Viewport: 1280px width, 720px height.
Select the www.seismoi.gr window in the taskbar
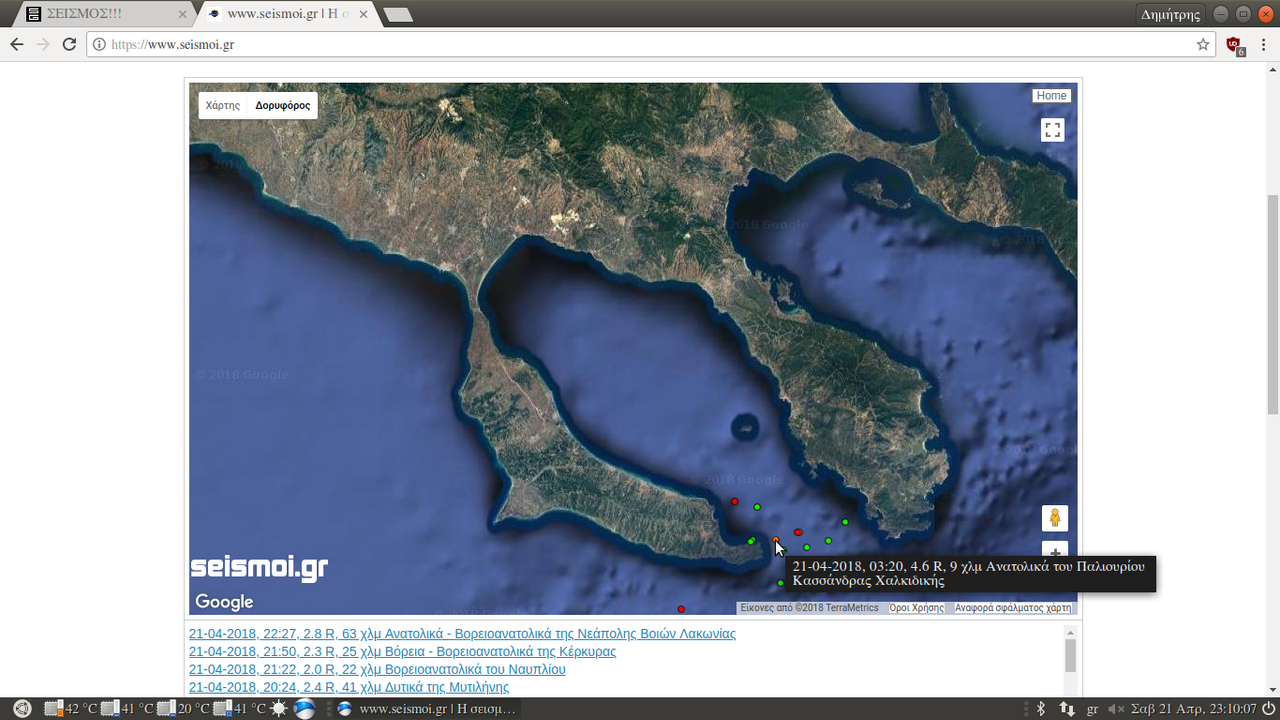tap(427, 709)
